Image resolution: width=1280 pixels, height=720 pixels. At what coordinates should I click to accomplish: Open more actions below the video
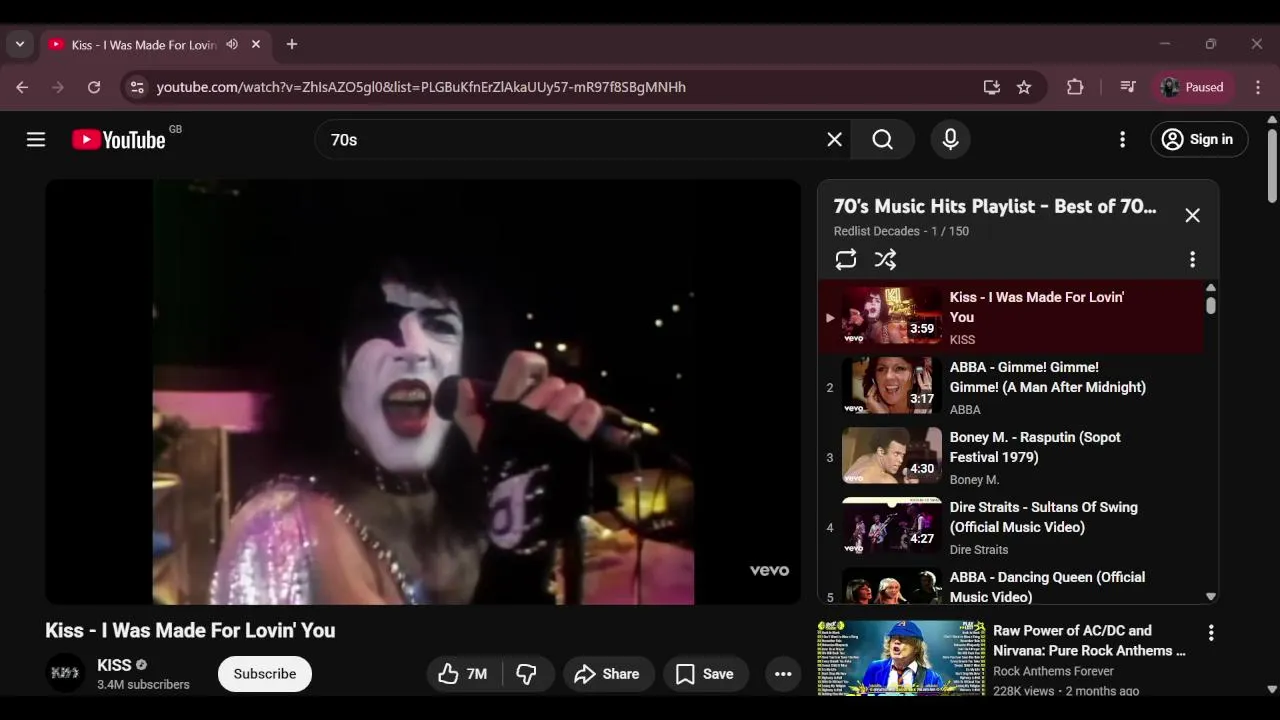pos(783,674)
